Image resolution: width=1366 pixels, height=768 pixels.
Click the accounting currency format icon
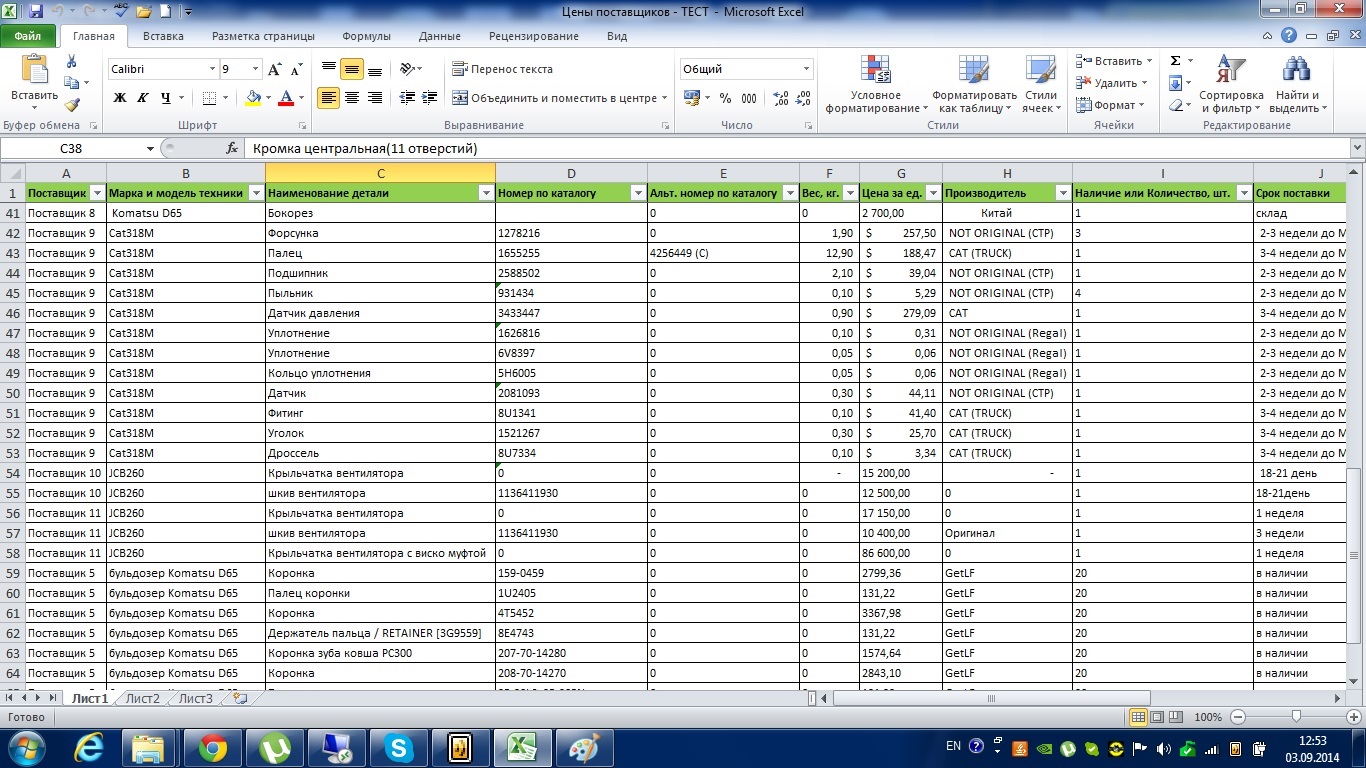click(x=691, y=98)
